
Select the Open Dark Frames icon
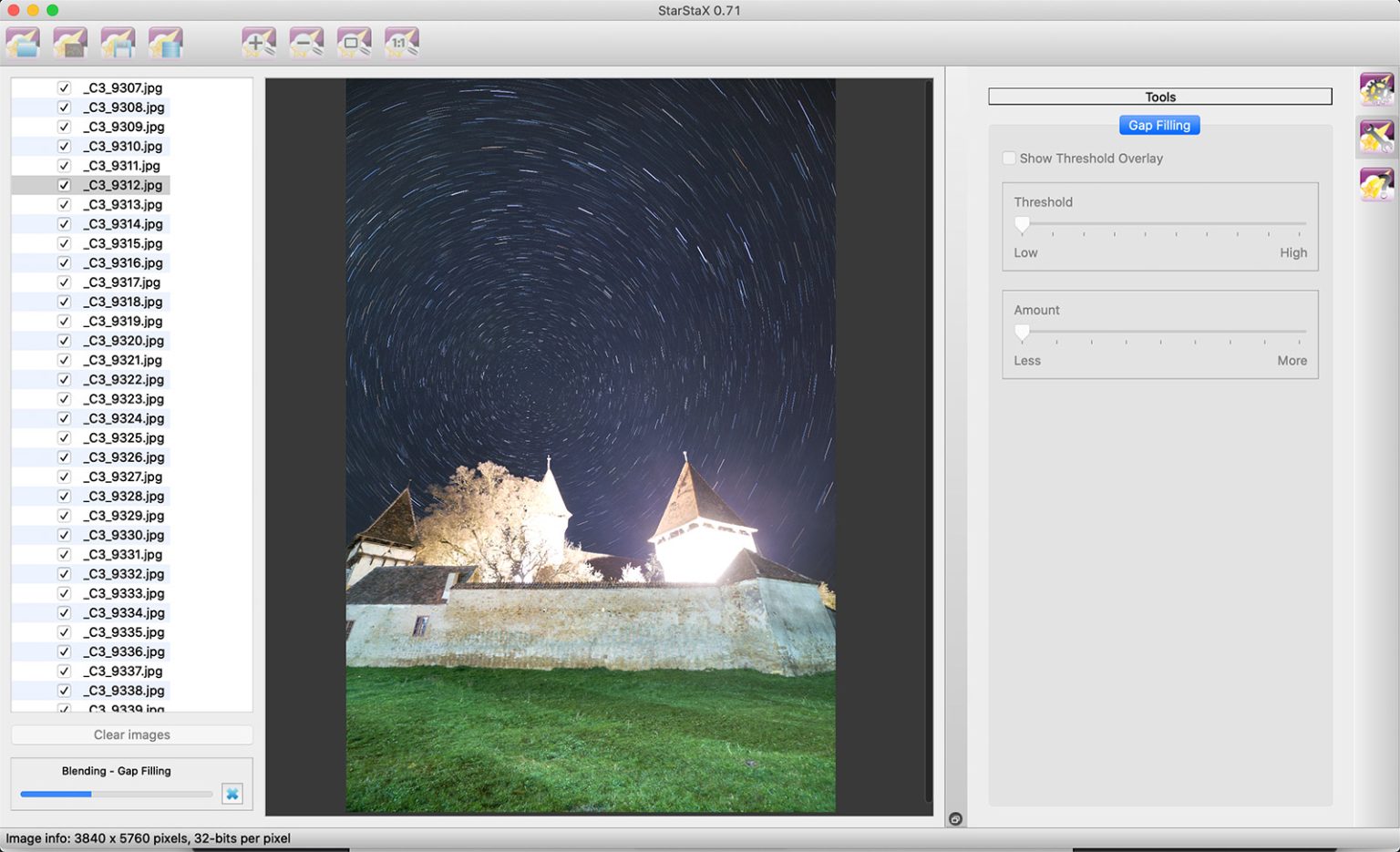tap(68, 42)
